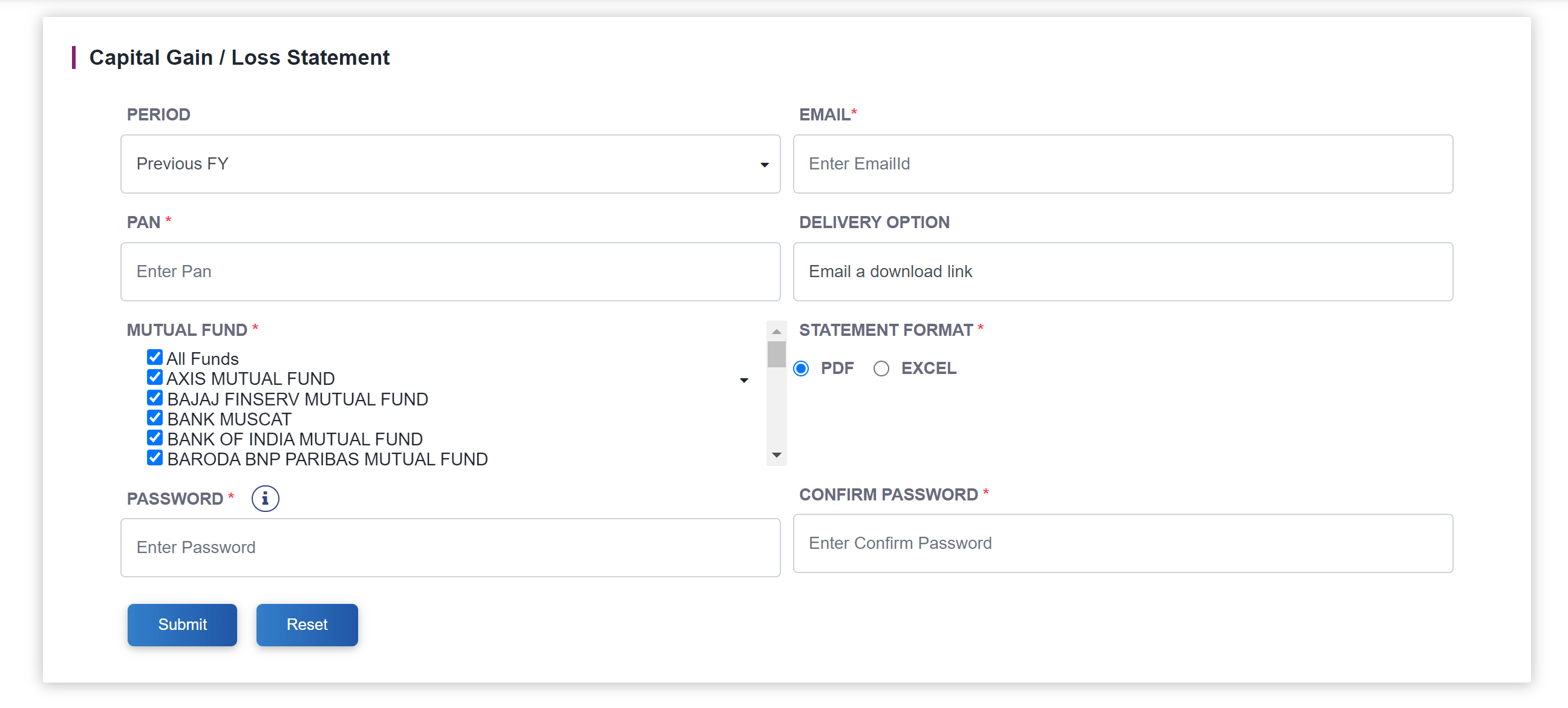
Task: Select the EXCEL statement format
Action: [x=880, y=369]
